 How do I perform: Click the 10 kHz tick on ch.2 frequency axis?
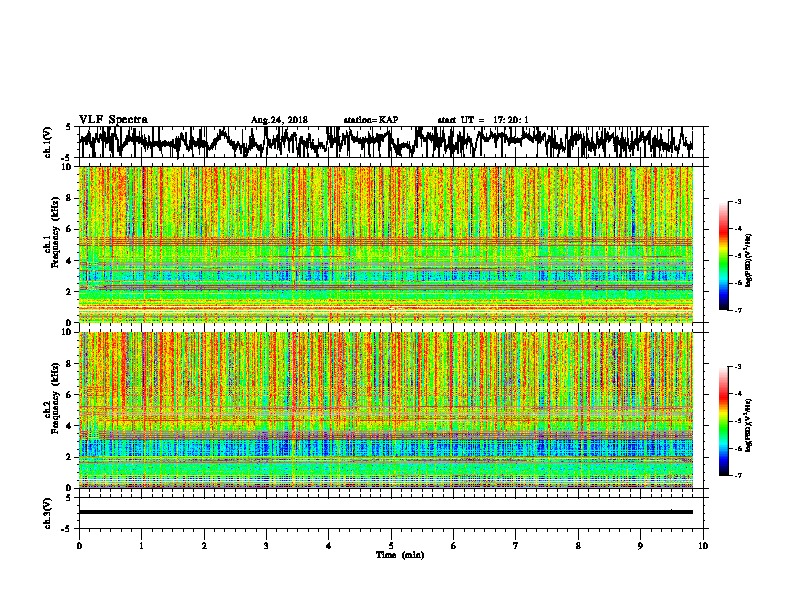[68, 332]
